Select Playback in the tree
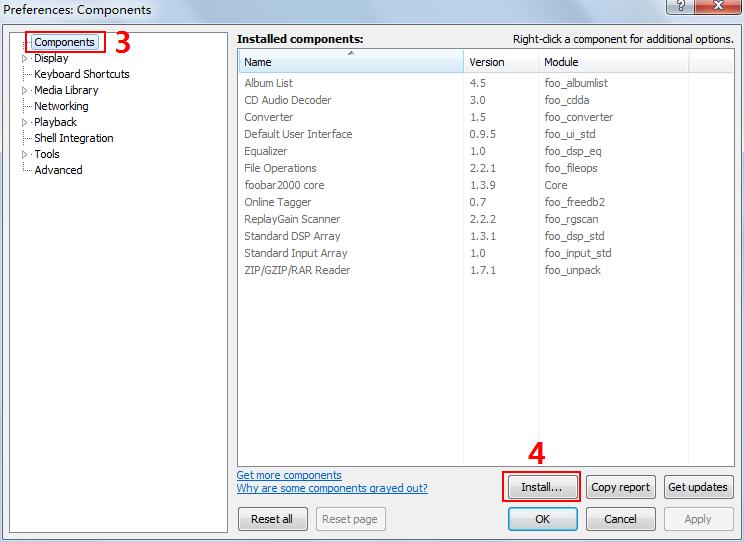Viewport: 744px width, 542px height. (x=55, y=122)
